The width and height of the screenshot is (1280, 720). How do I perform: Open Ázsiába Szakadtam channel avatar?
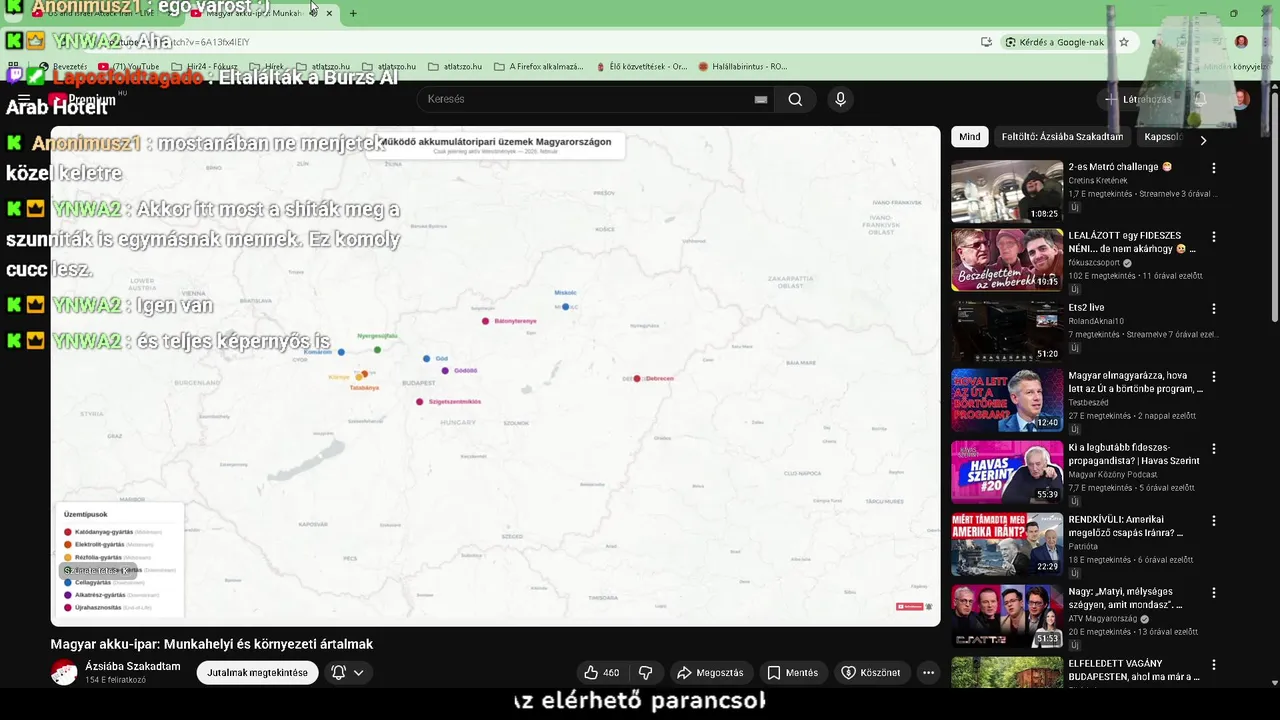[x=64, y=672]
